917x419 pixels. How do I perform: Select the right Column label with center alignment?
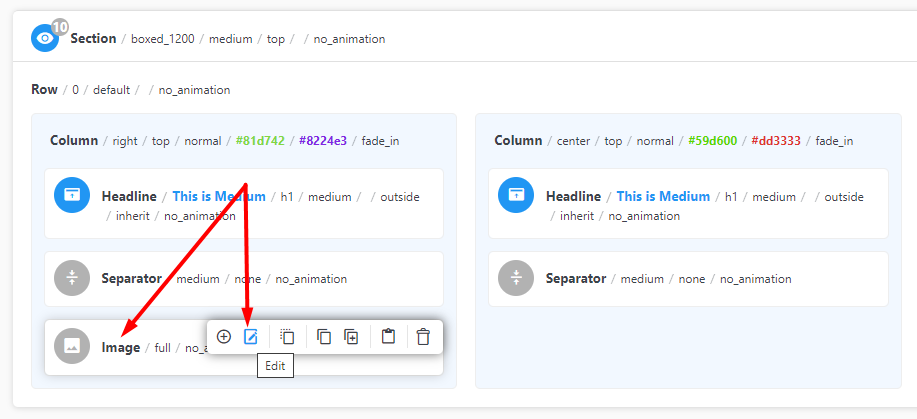tap(518, 140)
